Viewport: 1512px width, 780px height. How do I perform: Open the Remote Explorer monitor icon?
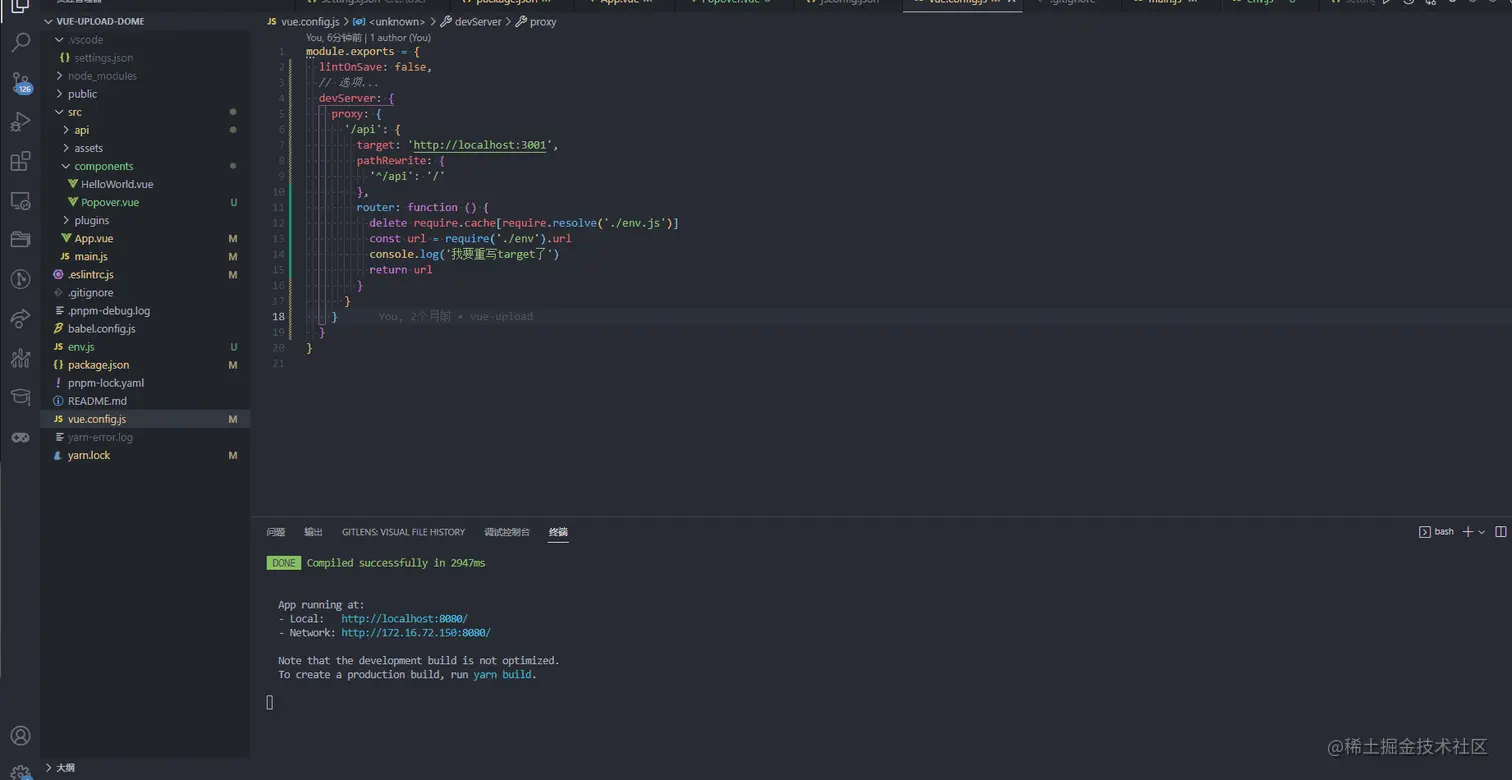pyautogui.click(x=20, y=201)
